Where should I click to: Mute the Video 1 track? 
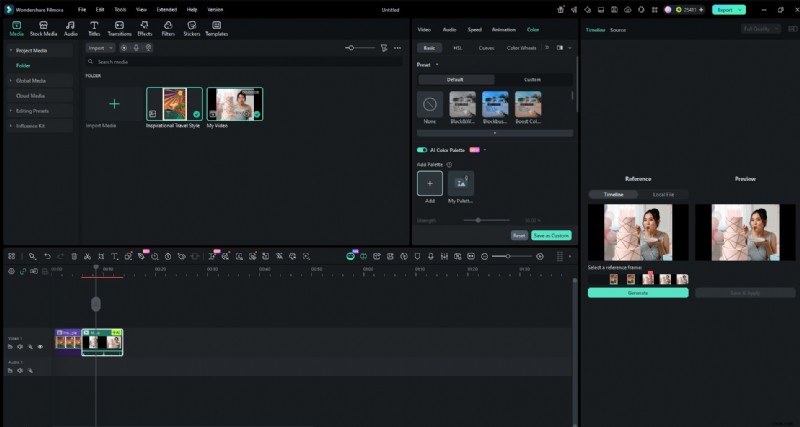[x=20, y=347]
